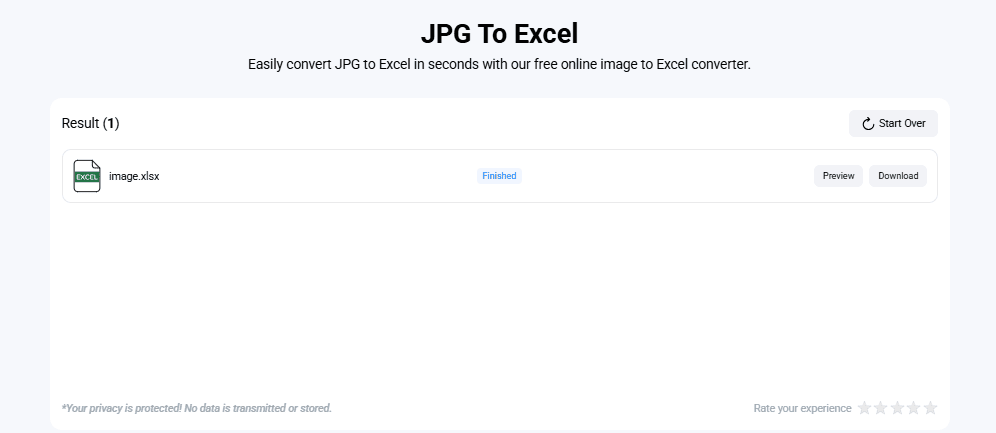996x433 pixels.
Task: Download the image.xlsx file
Action: [x=897, y=176]
